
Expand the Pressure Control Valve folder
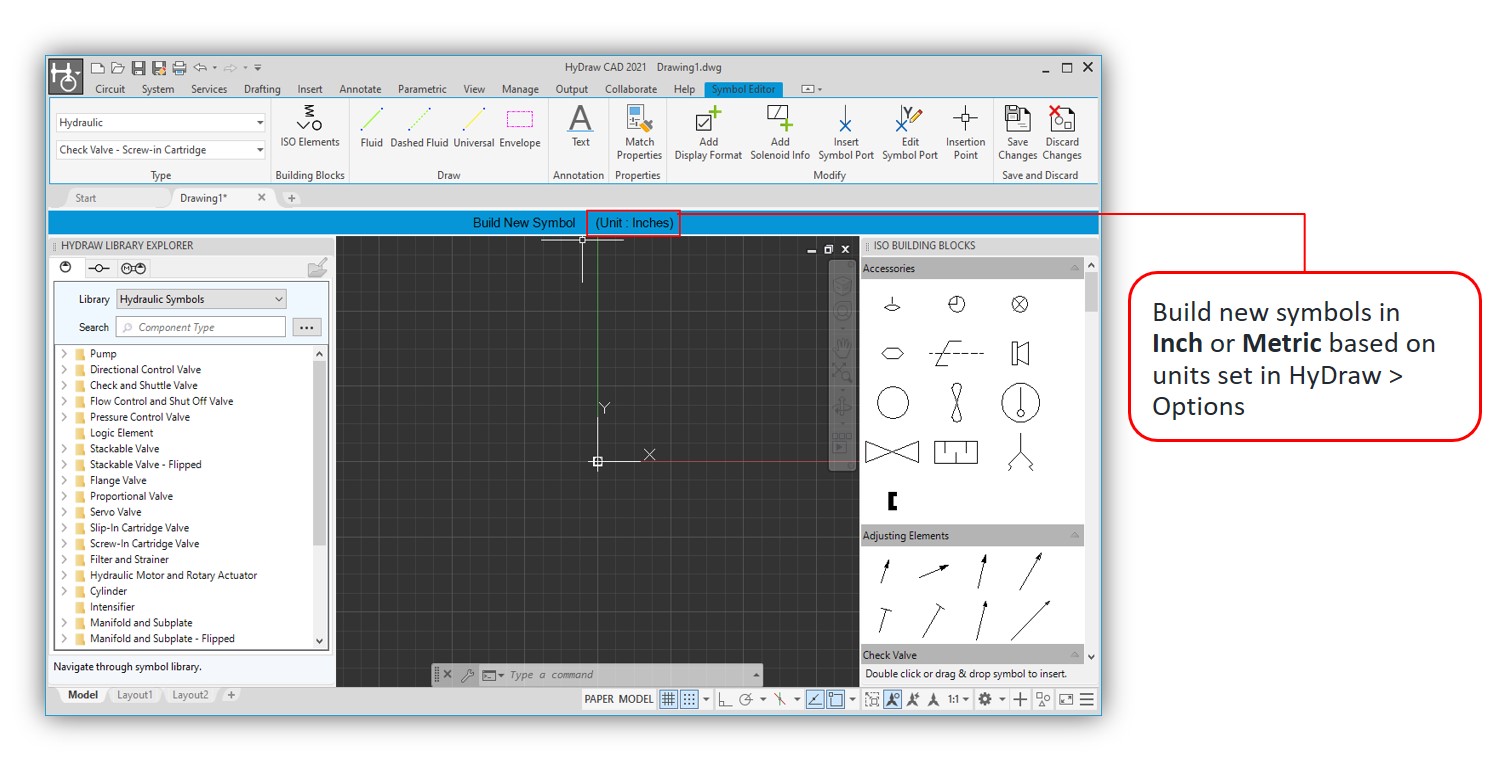[x=64, y=417]
